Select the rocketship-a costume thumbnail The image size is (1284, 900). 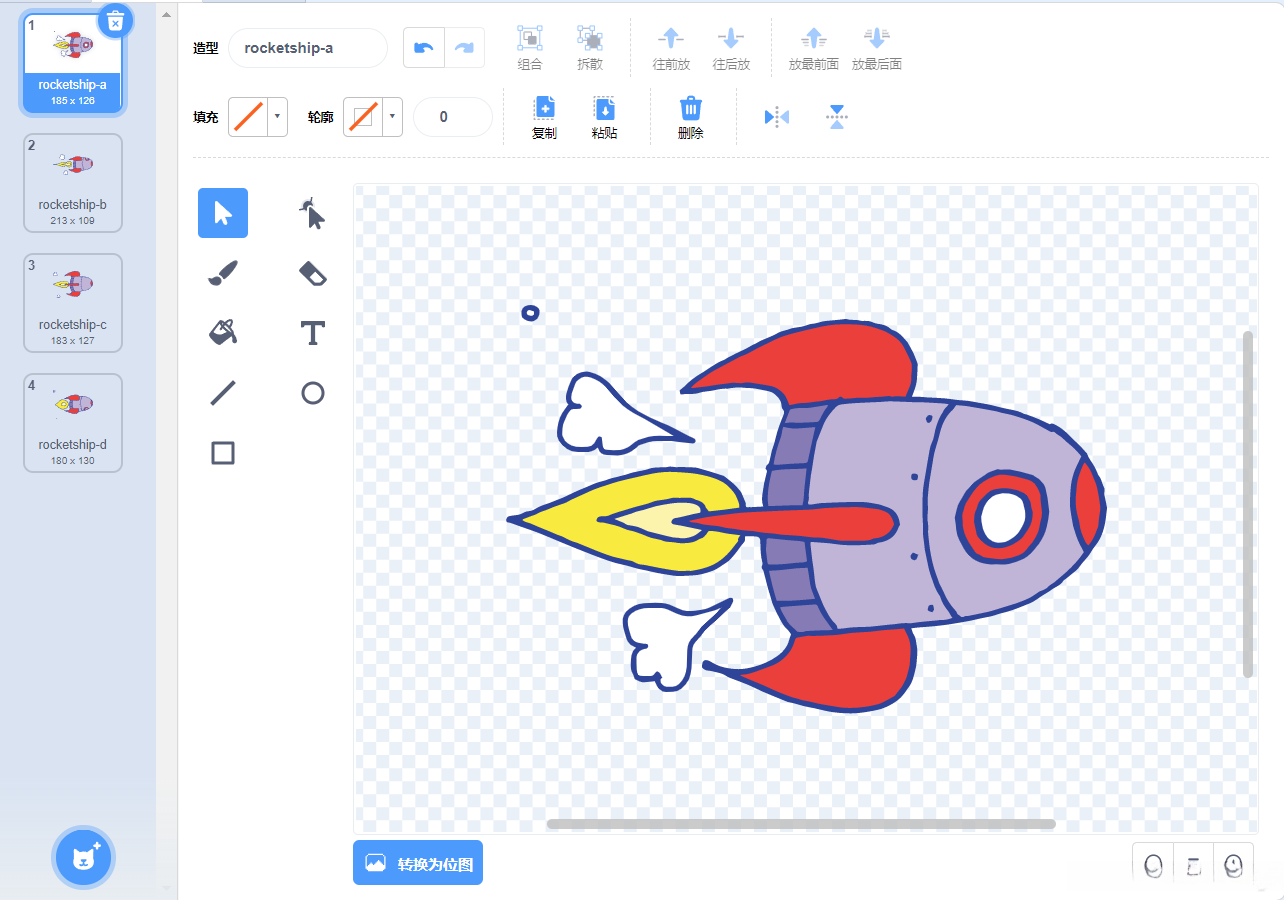(x=73, y=62)
